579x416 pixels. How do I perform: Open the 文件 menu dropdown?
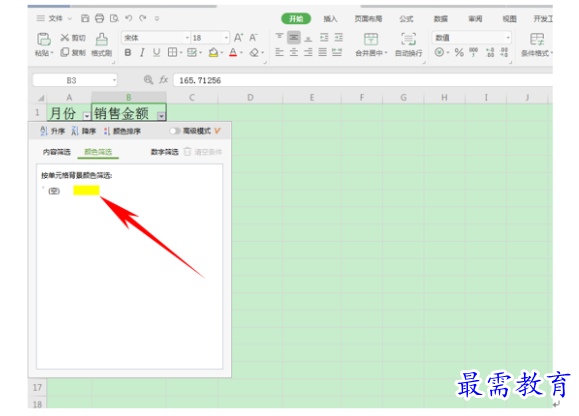[55, 18]
